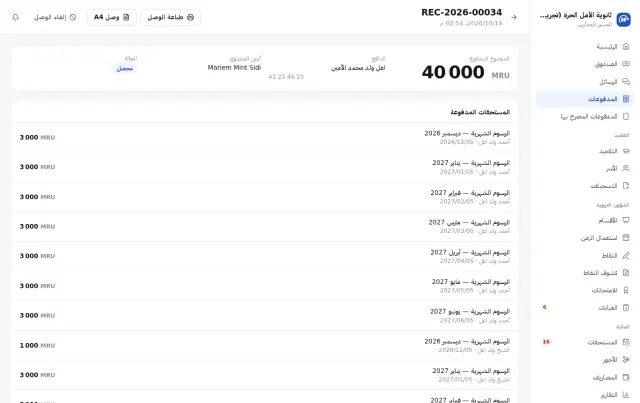Select the 'ديسمبر 2026' row for الشيخ ولد اعل
Screen dimensions: 640x403
[x=265, y=345]
